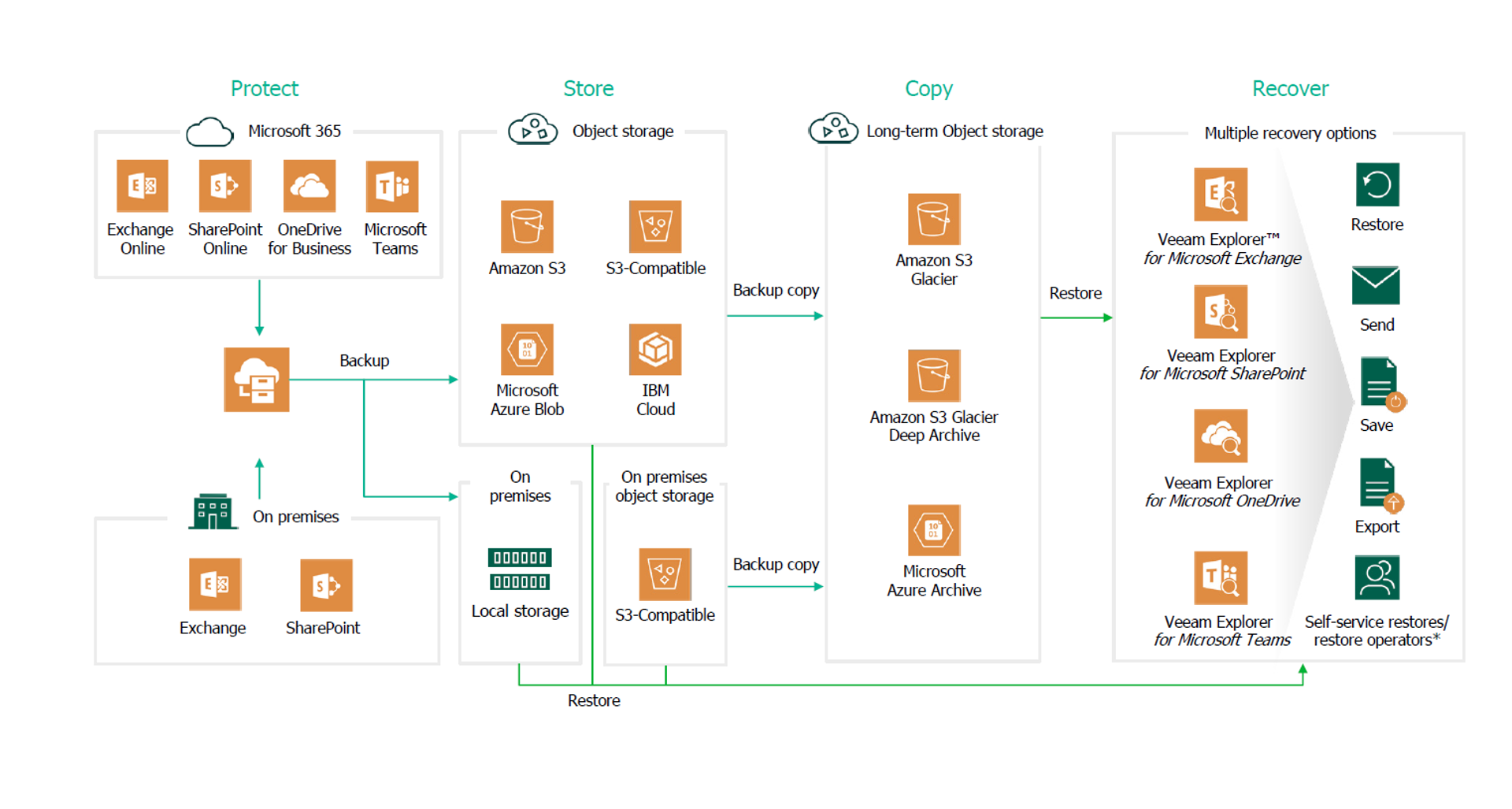This screenshot has height=809, width=1512.
Task: Click the Self-service restores operators icon
Action: pyautogui.click(x=1377, y=578)
